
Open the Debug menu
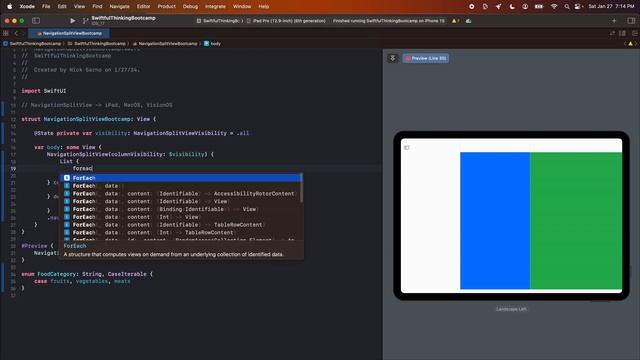point(190,7)
